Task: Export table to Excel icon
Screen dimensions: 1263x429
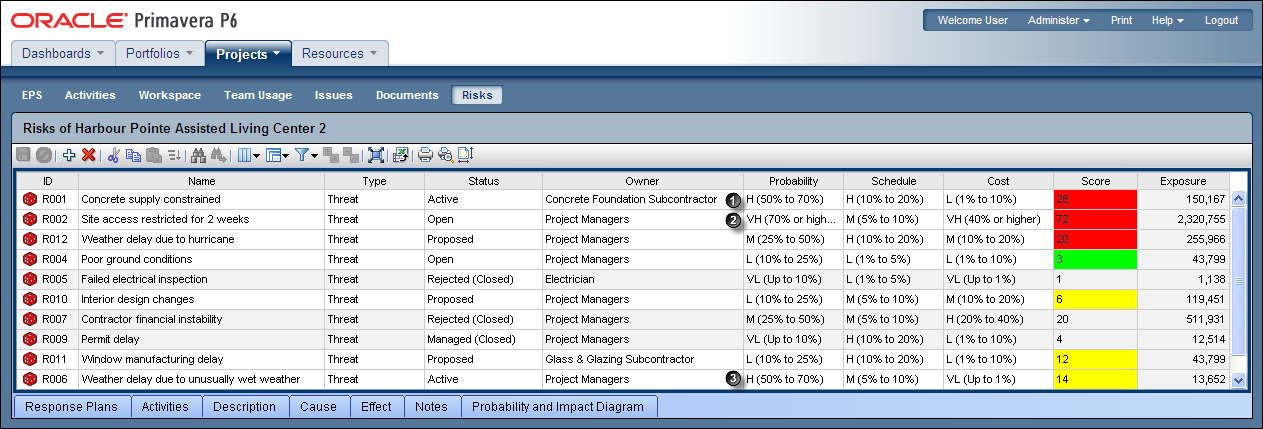Action: point(400,155)
